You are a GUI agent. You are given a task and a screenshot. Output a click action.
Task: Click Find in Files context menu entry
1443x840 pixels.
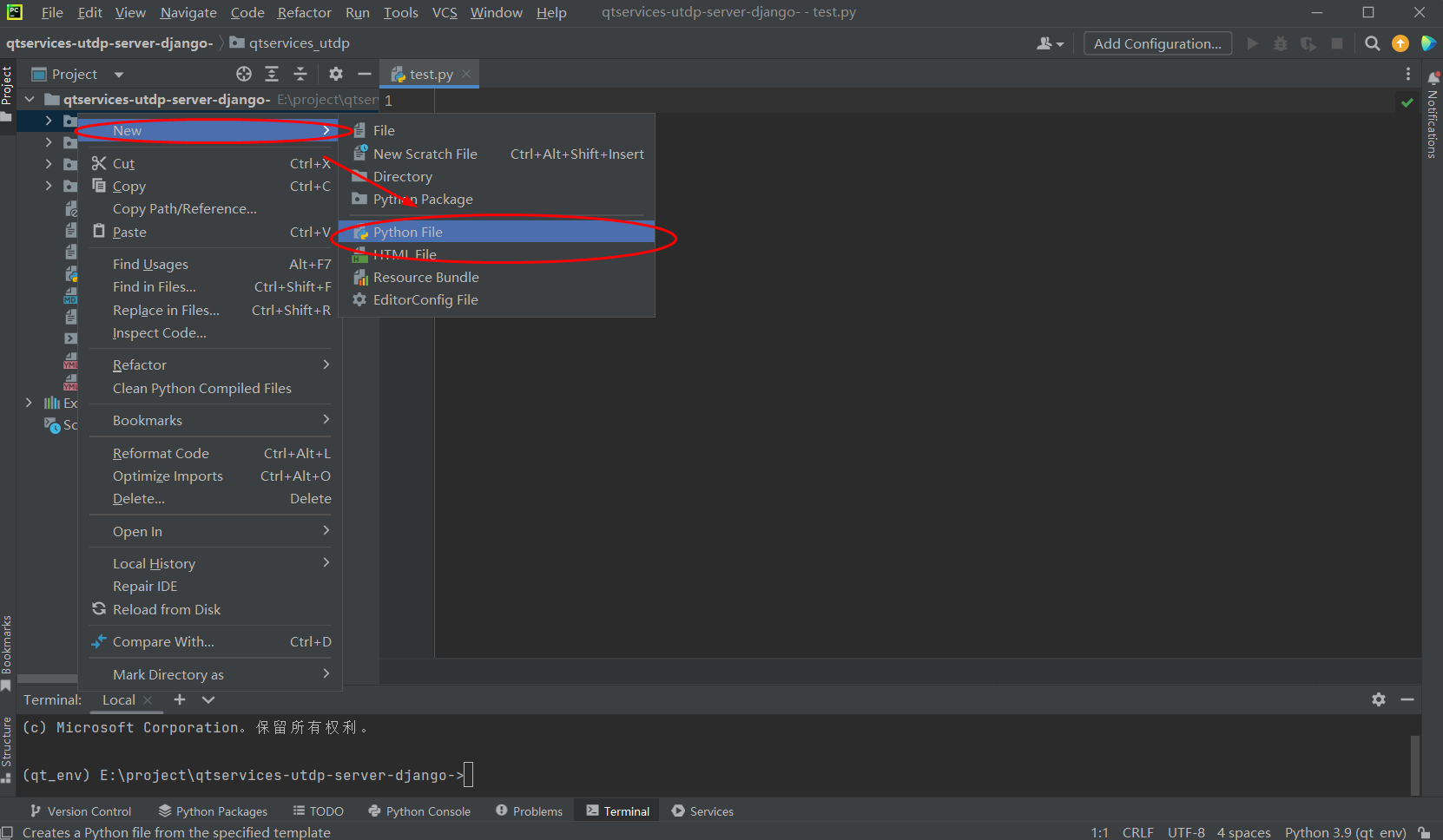coord(211,286)
